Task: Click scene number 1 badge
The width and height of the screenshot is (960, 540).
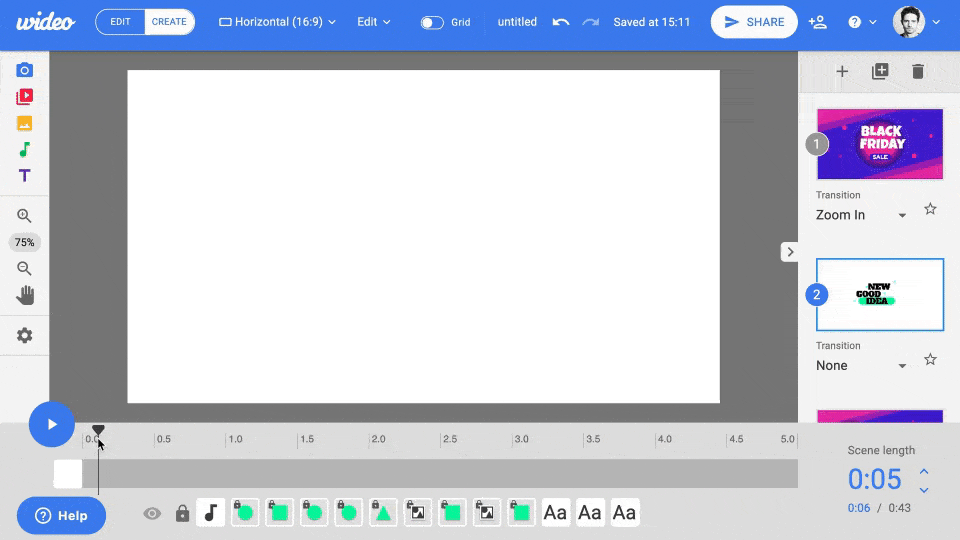Action: [x=816, y=144]
